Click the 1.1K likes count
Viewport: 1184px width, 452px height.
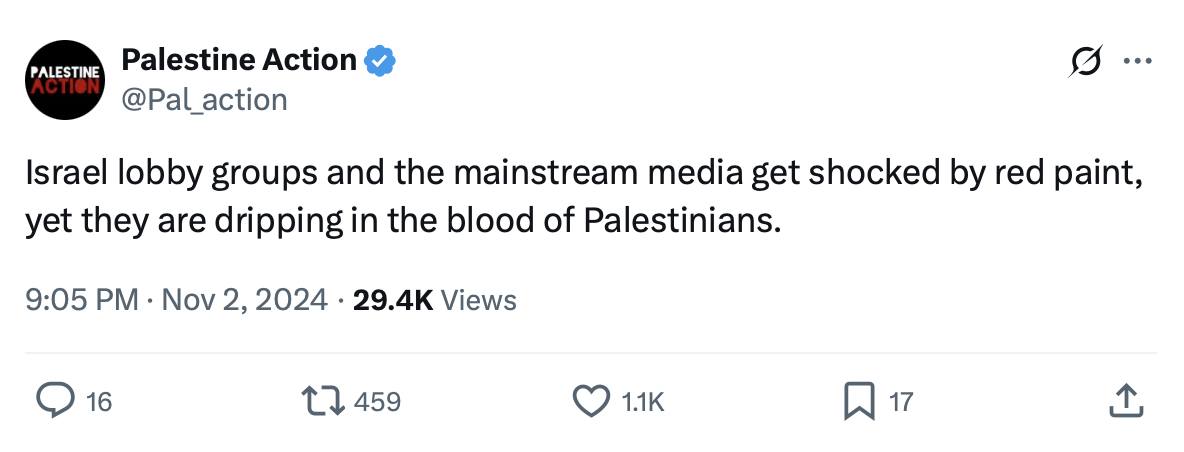(x=643, y=402)
